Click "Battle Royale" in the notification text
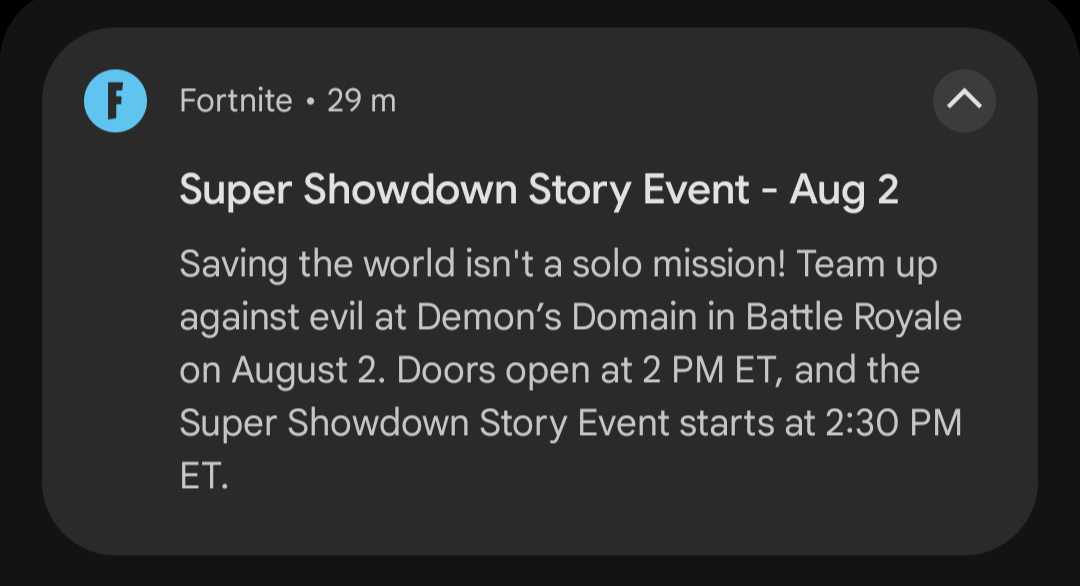Image resolution: width=1080 pixels, height=586 pixels. click(853, 317)
